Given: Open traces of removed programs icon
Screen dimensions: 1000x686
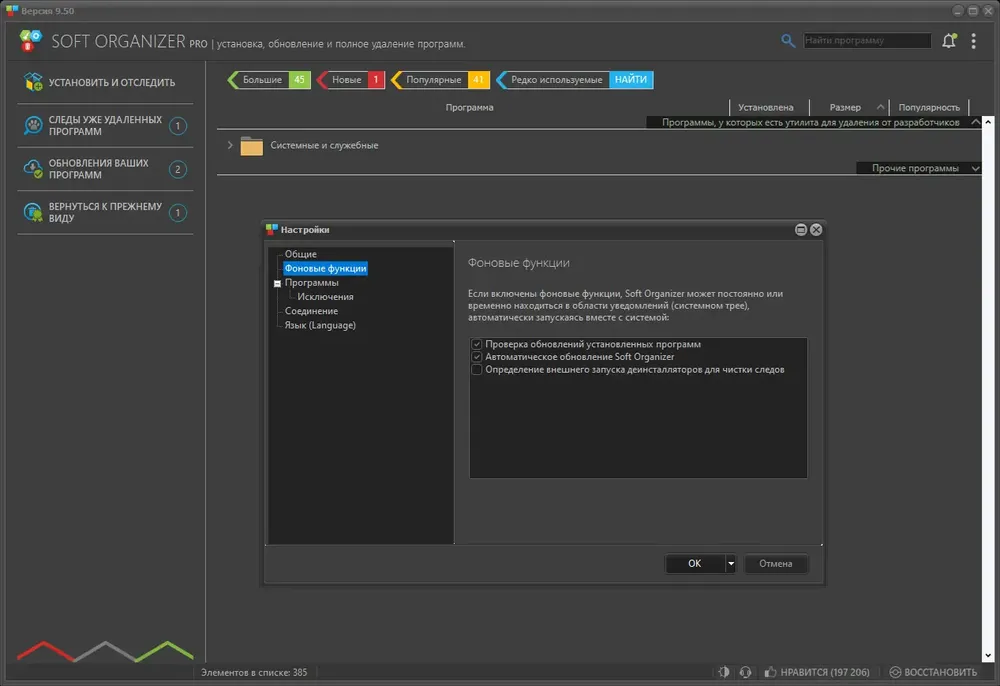Looking at the screenshot, I should [x=33, y=126].
